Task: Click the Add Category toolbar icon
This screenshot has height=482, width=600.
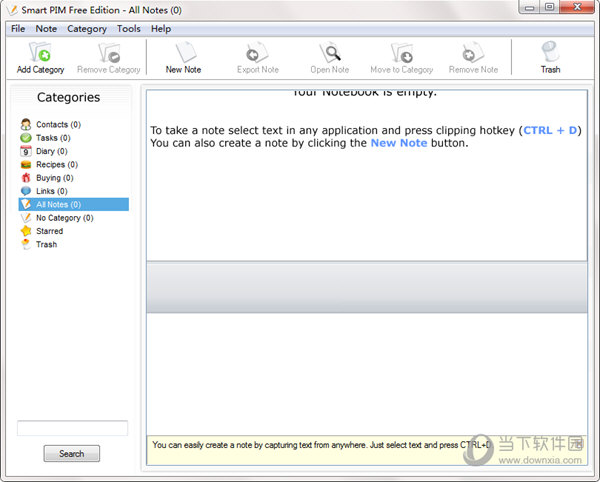Action: [x=40, y=52]
